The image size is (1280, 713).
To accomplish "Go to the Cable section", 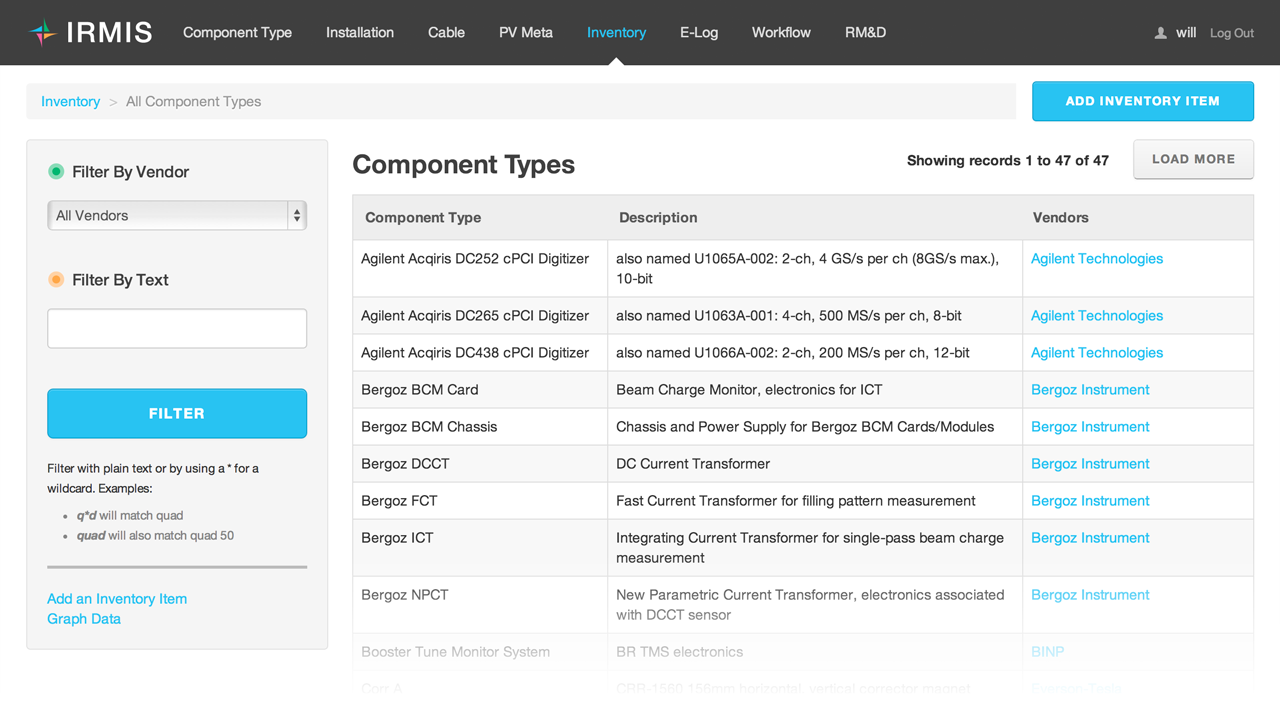I will pyautogui.click(x=446, y=33).
